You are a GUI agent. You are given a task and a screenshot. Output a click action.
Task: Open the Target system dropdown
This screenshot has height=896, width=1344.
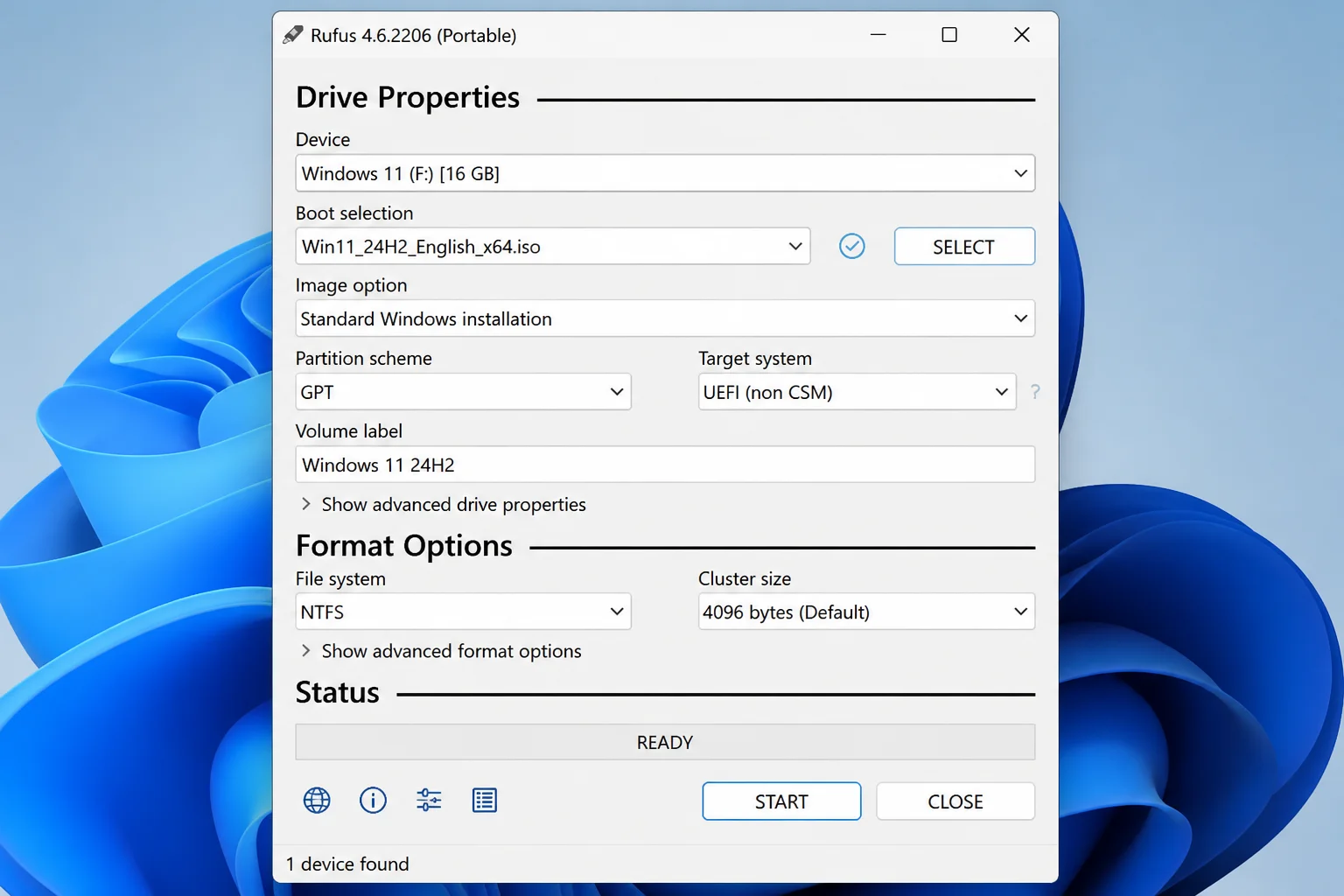857,392
